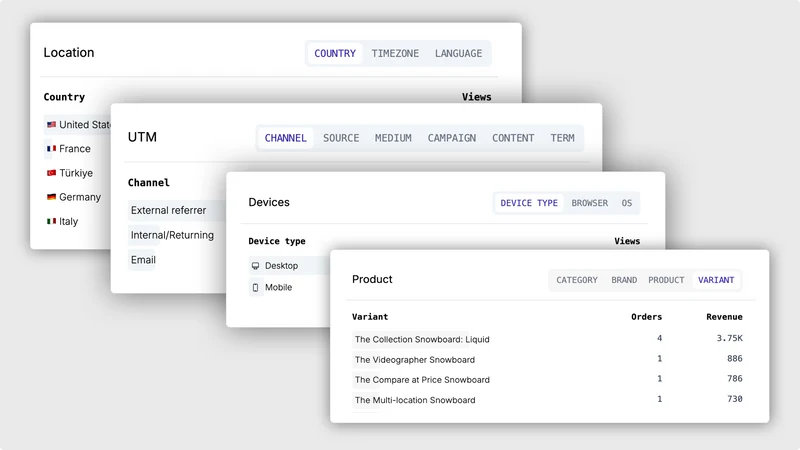
Task: Open the MEDIUM tab in UTM
Action: (x=393, y=138)
